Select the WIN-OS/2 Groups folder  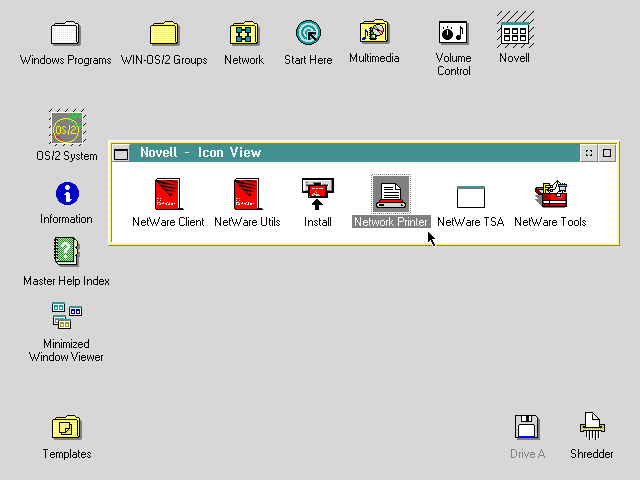(x=164, y=34)
